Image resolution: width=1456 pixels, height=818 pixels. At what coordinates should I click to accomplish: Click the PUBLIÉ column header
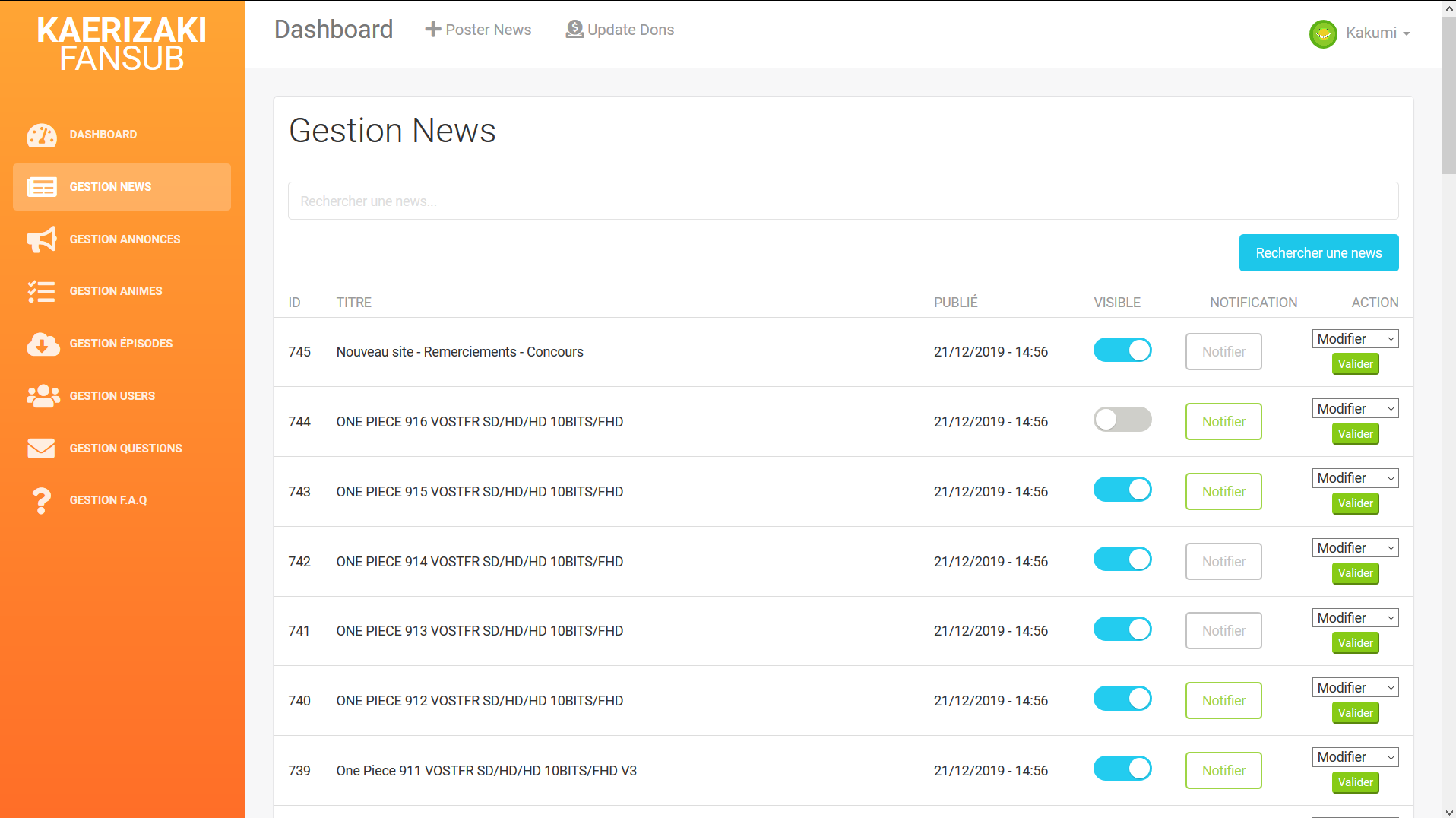click(955, 303)
